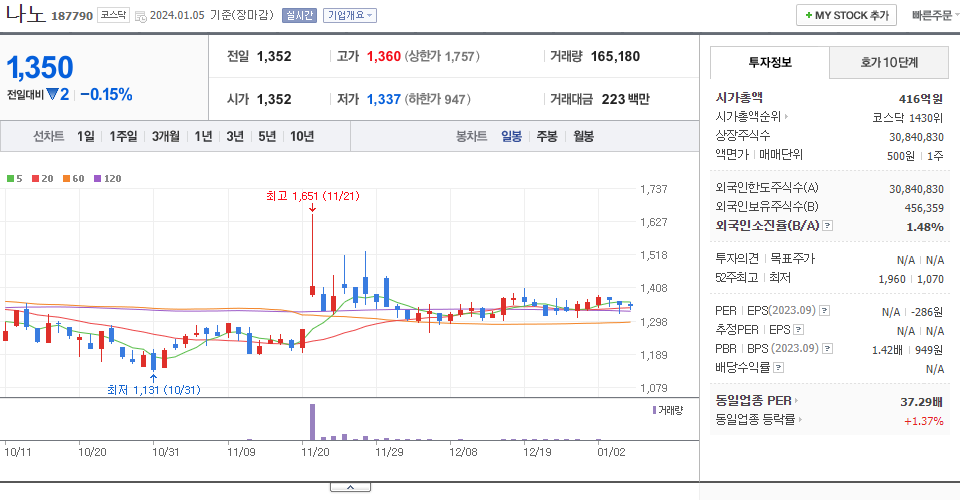Select the 주봉 candle chart
Viewport: 960px width, 500px height.
coord(547,136)
